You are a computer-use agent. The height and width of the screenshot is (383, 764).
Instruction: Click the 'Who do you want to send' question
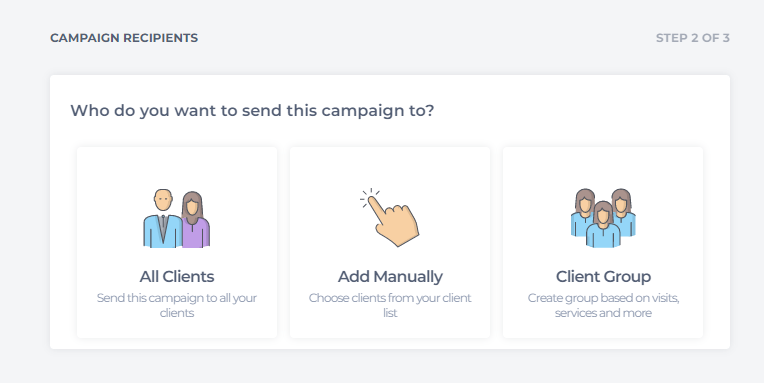(x=252, y=111)
